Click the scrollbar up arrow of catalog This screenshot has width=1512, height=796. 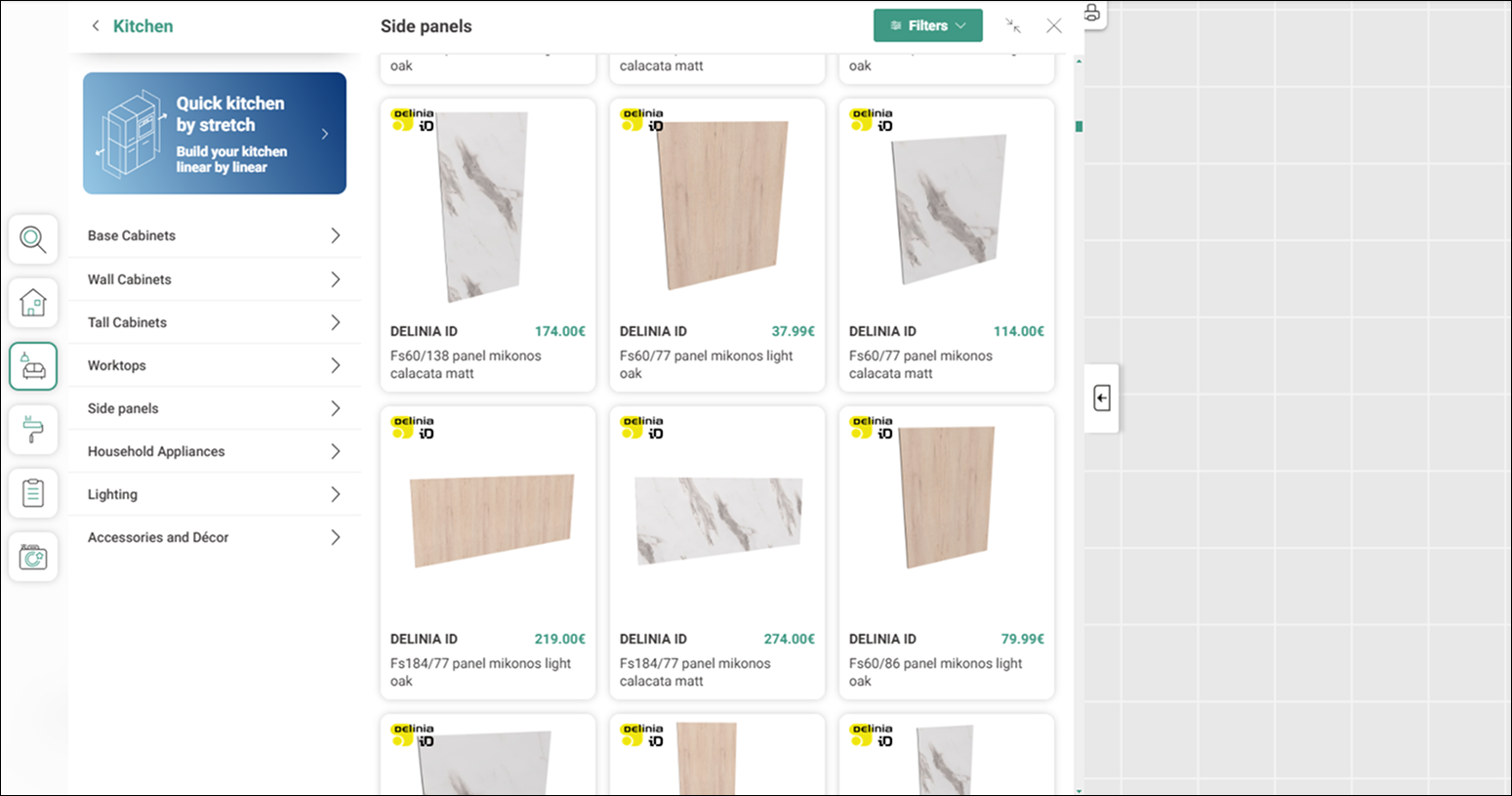tap(1079, 61)
